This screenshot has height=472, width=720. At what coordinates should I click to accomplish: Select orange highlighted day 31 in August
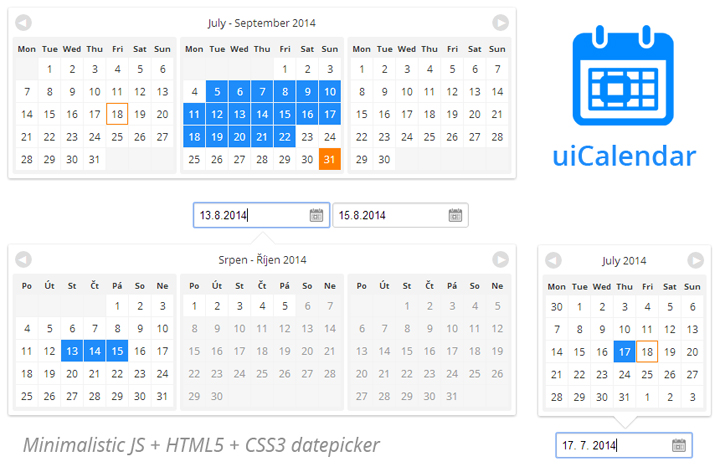pyautogui.click(x=330, y=159)
